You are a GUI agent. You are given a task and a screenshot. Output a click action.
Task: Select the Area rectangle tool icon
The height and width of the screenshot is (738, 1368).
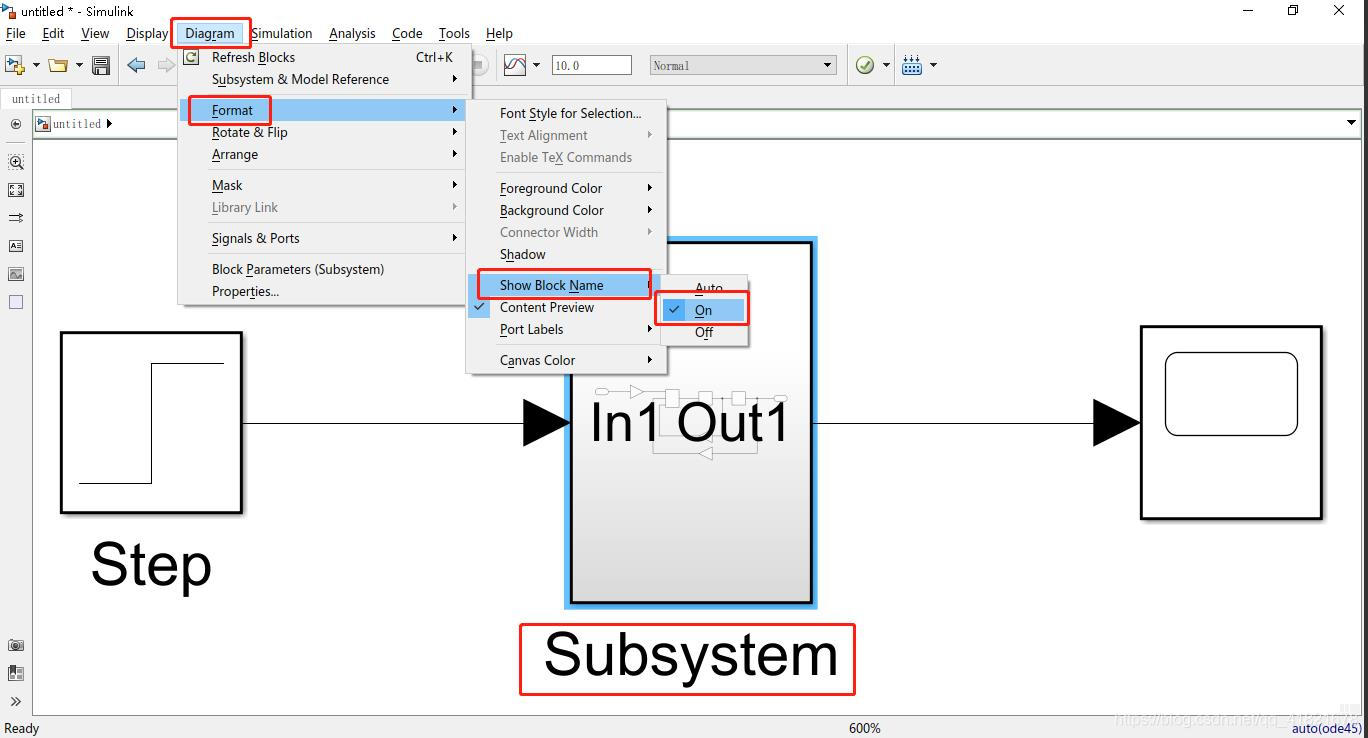coord(16,302)
